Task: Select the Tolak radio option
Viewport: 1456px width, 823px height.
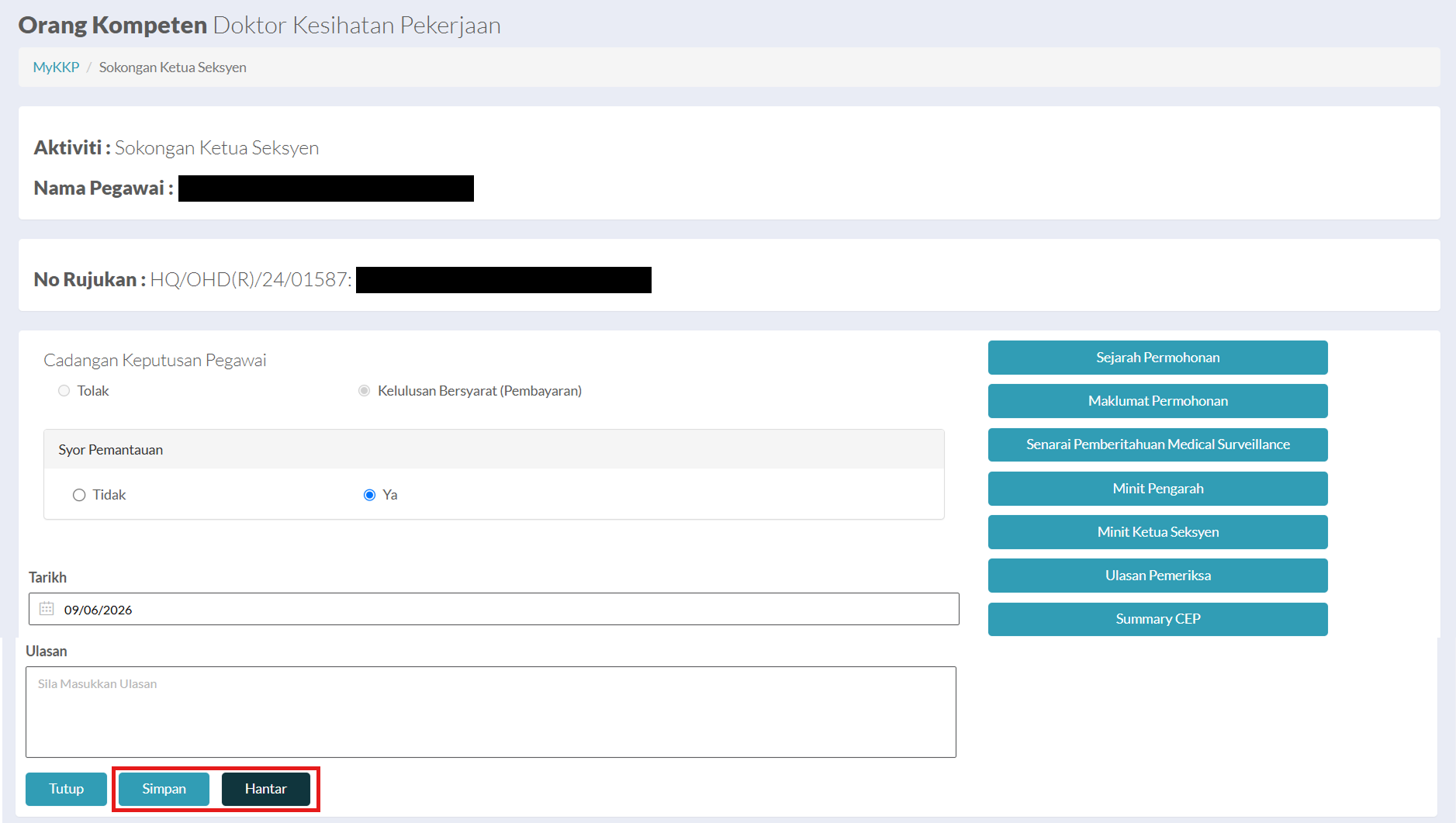Action: [64, 391]
